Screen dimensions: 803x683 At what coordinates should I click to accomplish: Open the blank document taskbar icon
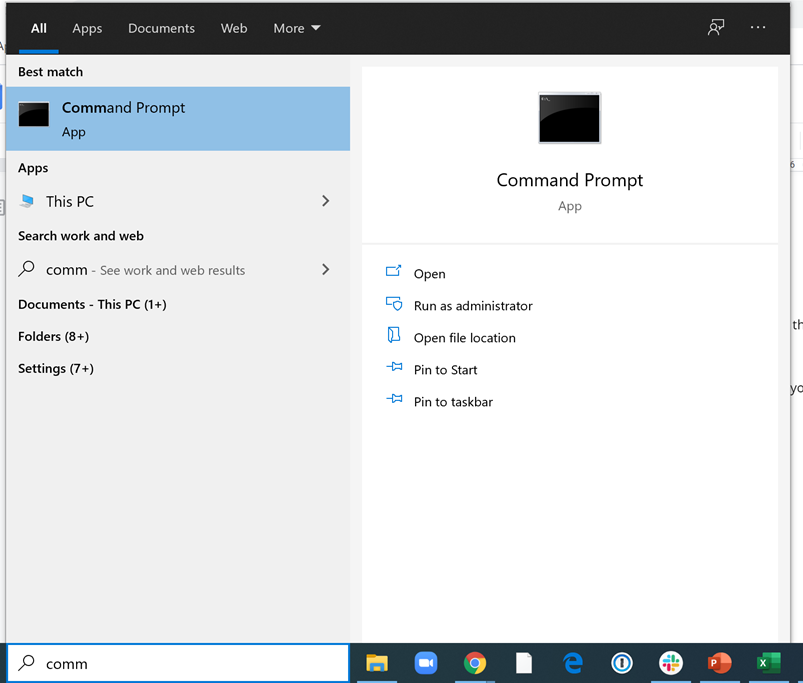[x=524, y=663]
